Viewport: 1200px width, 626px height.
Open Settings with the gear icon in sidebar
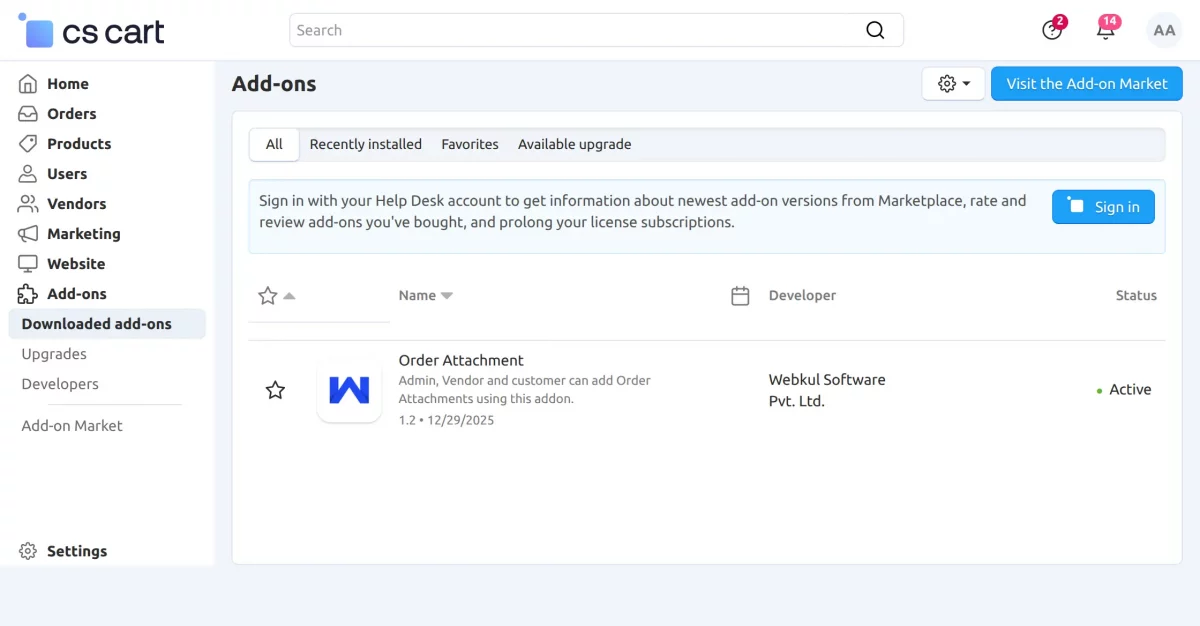pyautogui.click(x=28, y=551)
